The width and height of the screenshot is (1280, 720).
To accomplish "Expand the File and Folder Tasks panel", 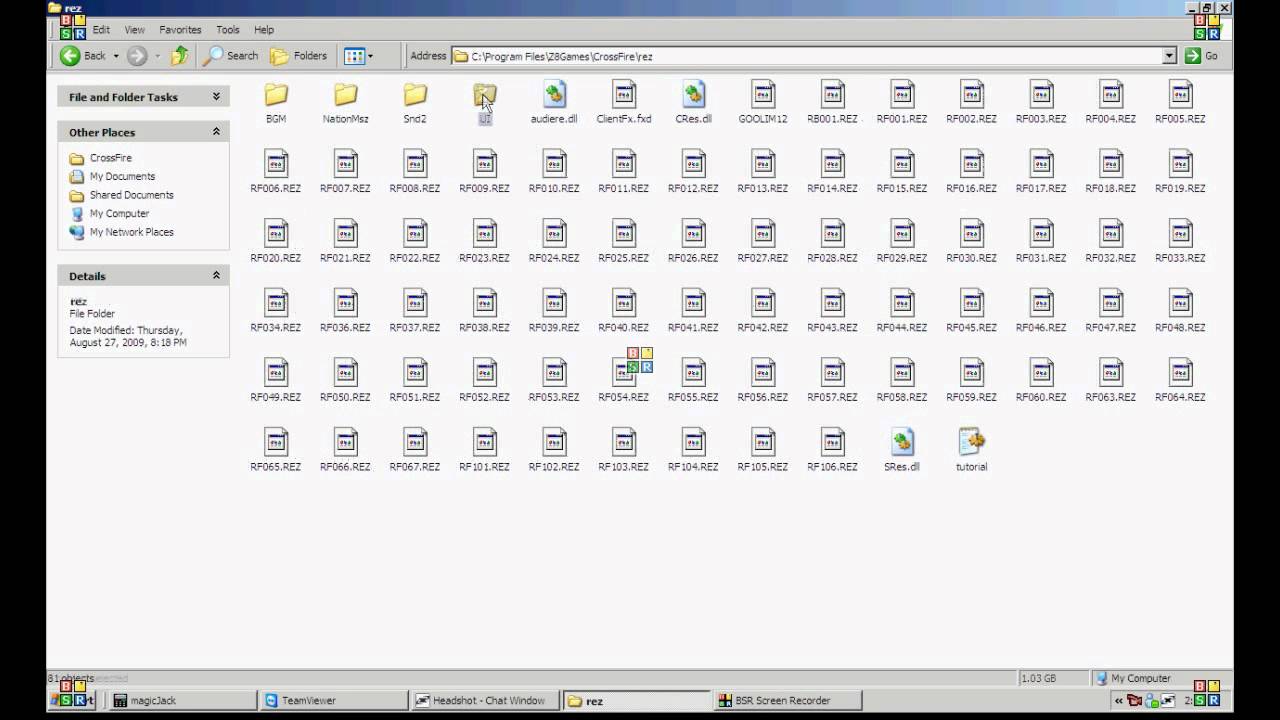I will pos(216,97).
